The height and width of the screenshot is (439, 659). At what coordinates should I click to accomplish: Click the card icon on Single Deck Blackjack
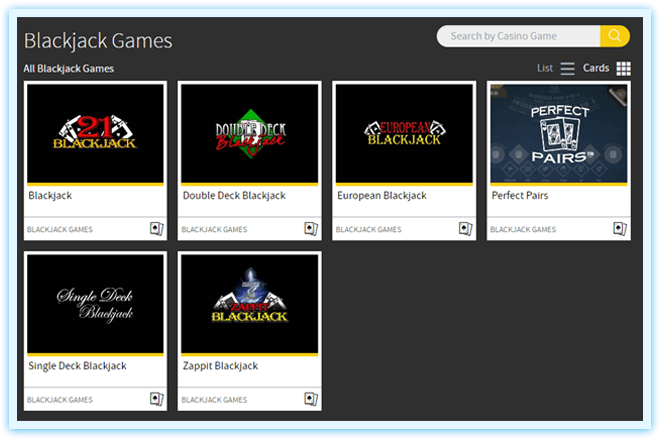[x=157, y=399]
